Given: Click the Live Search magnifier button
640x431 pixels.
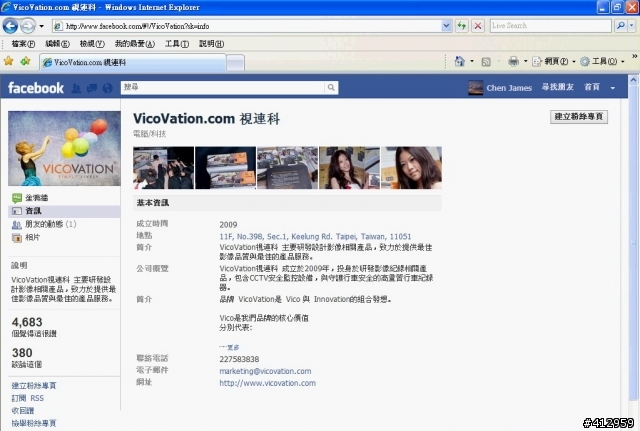Looking at the screenshot, I should (620, 26).
